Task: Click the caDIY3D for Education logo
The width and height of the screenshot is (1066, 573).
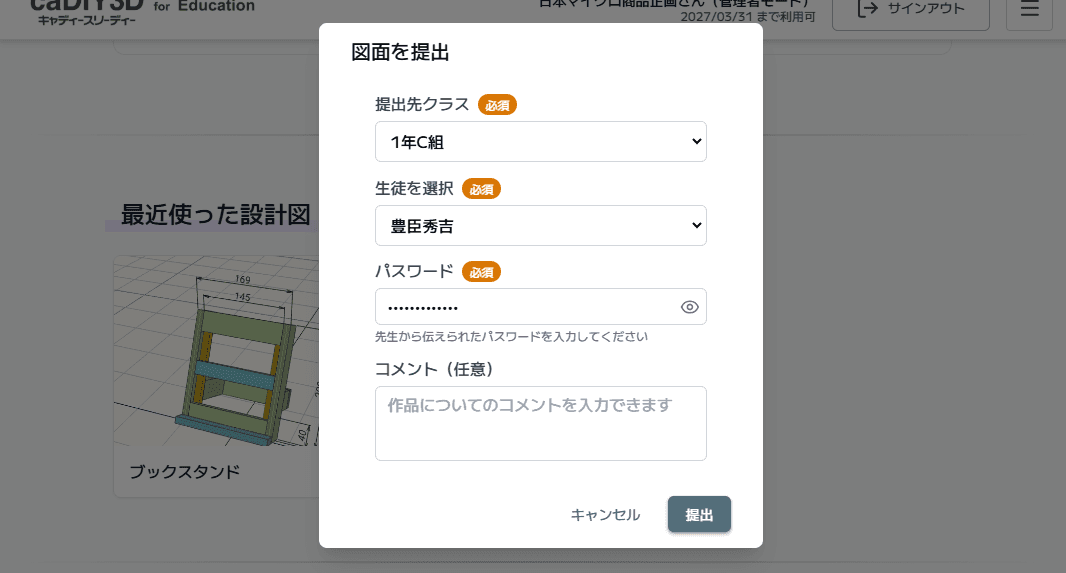Action: point(142,10)
